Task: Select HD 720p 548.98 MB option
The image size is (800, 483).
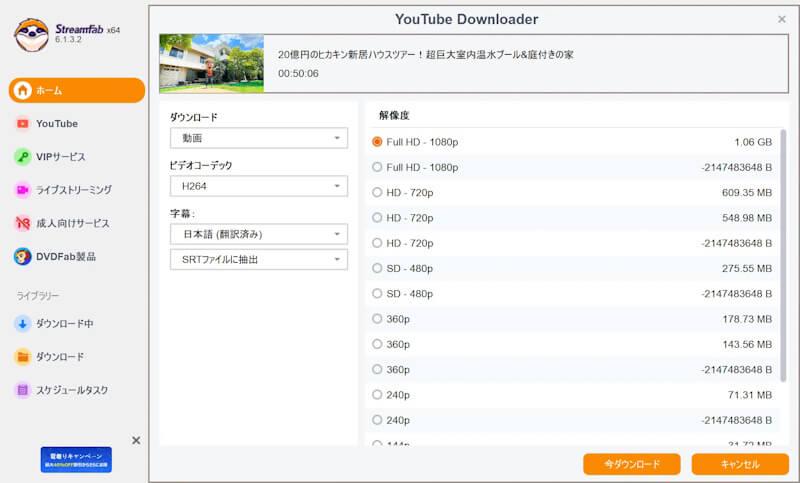Action: (572, 218)
